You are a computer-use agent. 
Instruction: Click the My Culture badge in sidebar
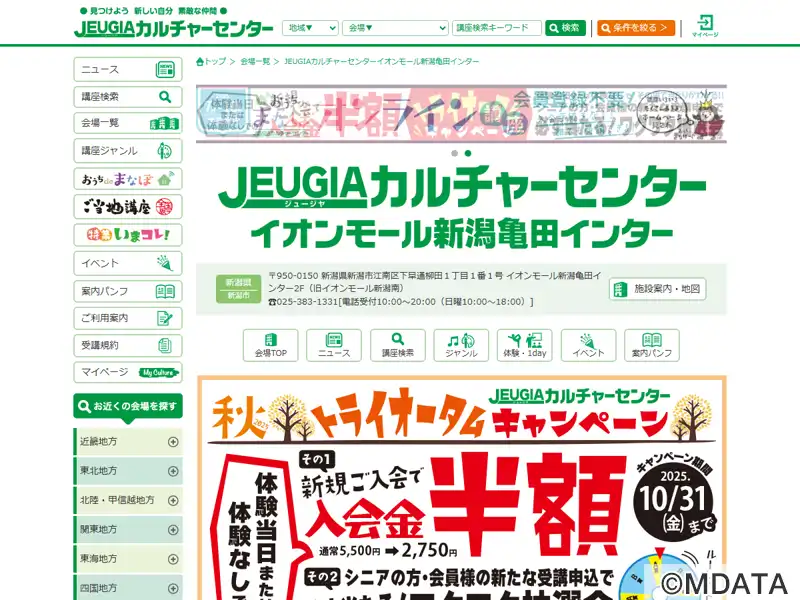[x=159, y=372]
